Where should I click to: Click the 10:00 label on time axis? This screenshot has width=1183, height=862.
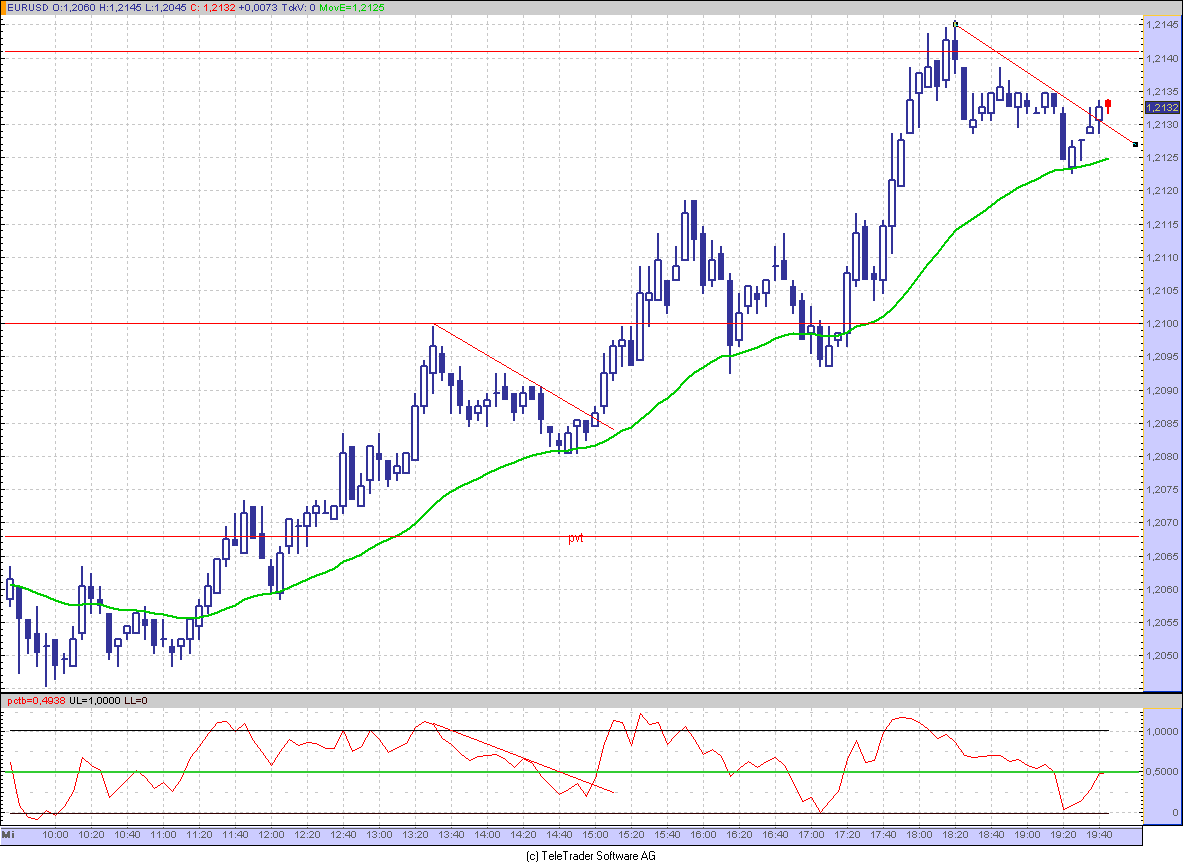click(55, 835)
